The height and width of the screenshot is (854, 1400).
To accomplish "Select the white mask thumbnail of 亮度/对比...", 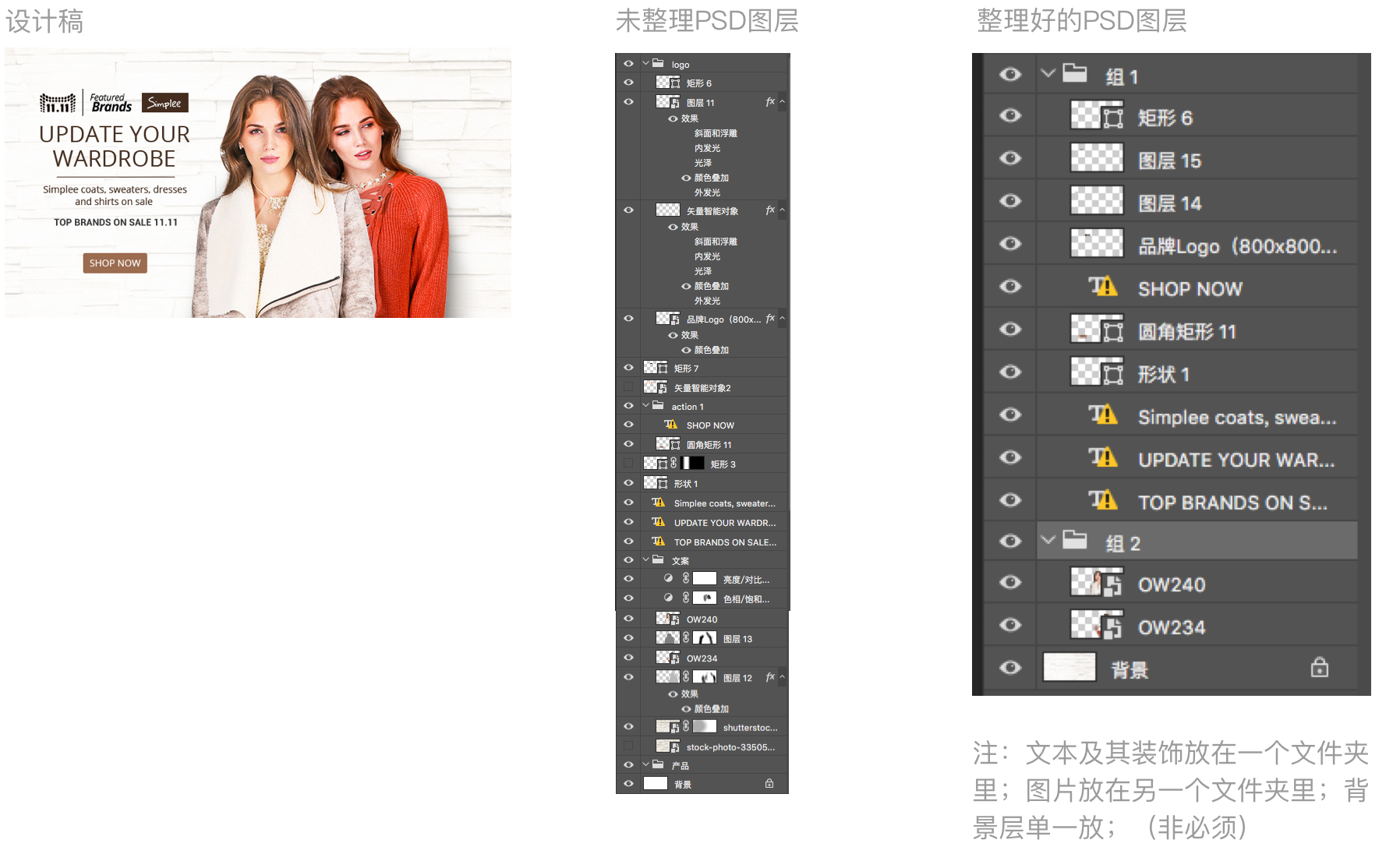I will click(x=705, y=578).
